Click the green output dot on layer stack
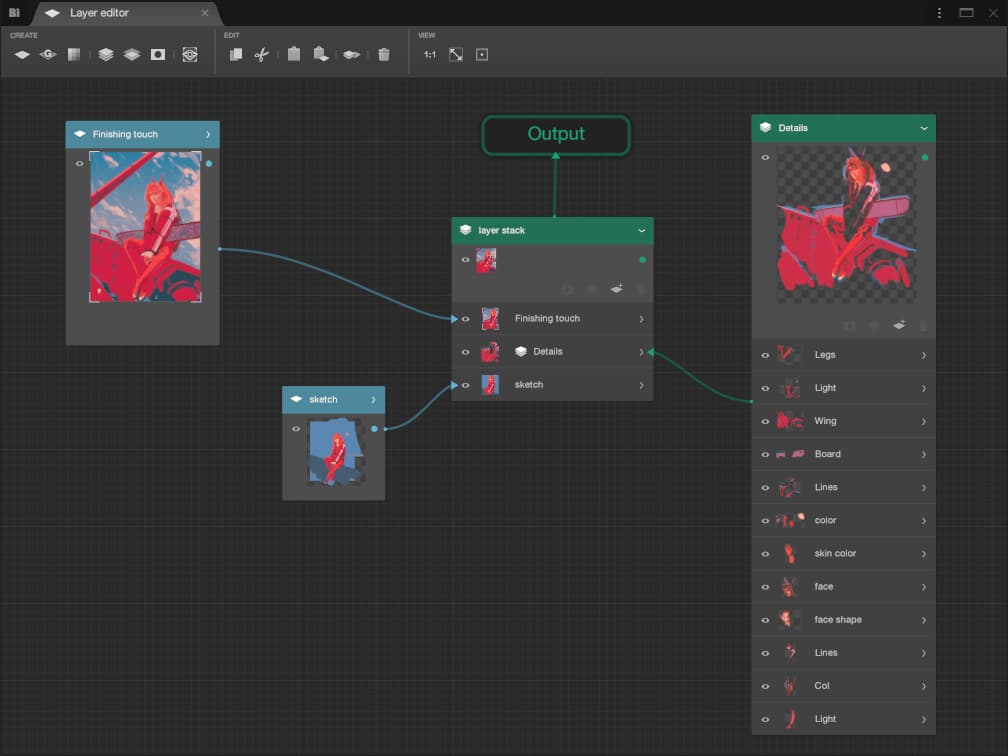This screenshot has height=756, width=1008. (x=642, y=260)
